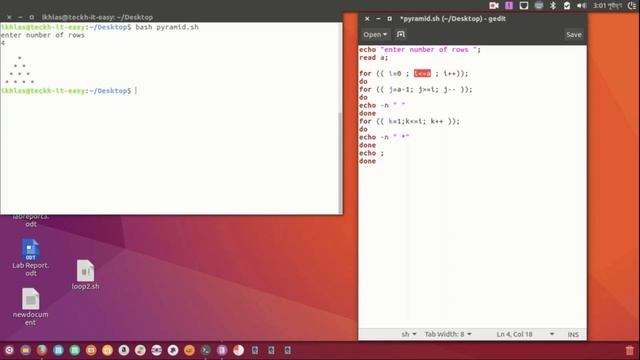Close the gedit window
This screenshot has height=360, width=640.
tap(367, 19)
